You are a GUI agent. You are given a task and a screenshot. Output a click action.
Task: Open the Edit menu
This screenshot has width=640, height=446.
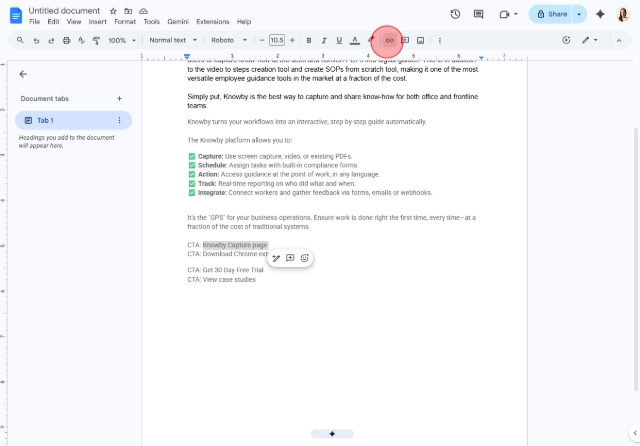point(53,22)
